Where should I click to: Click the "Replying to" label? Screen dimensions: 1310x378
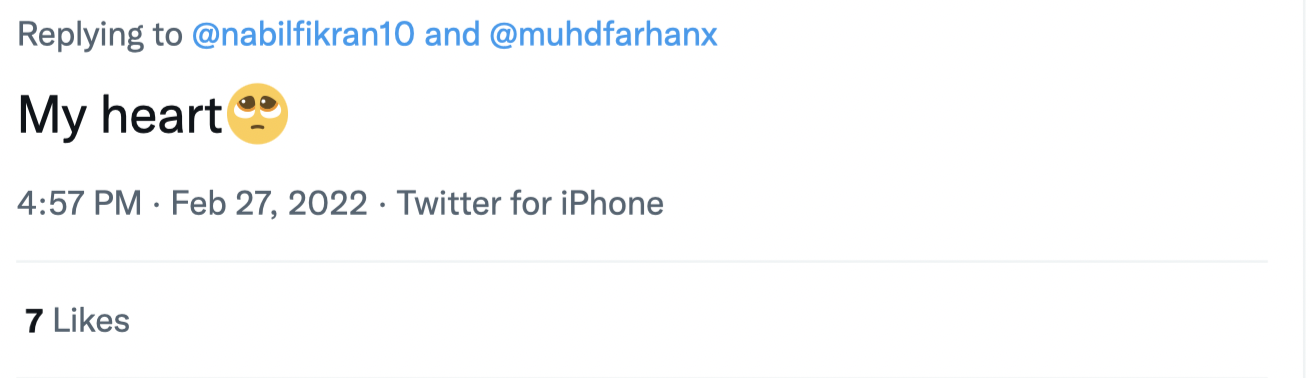[x=100, y=36]
